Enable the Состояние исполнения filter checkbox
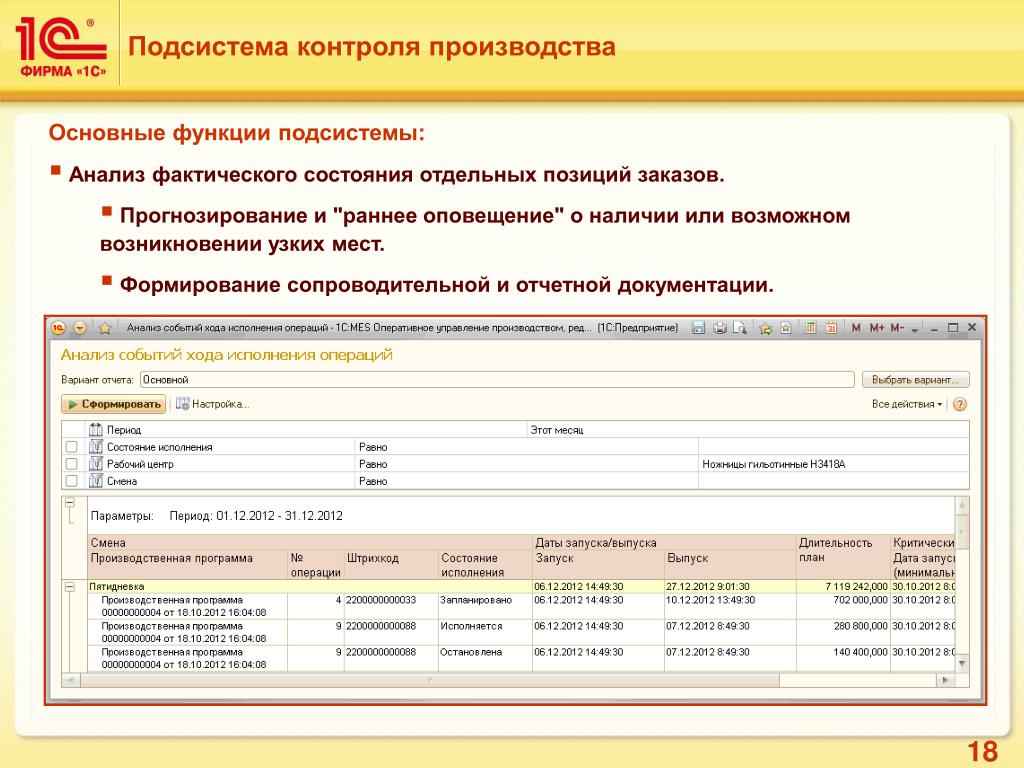 pyautogui.click(x=72, y=447)
